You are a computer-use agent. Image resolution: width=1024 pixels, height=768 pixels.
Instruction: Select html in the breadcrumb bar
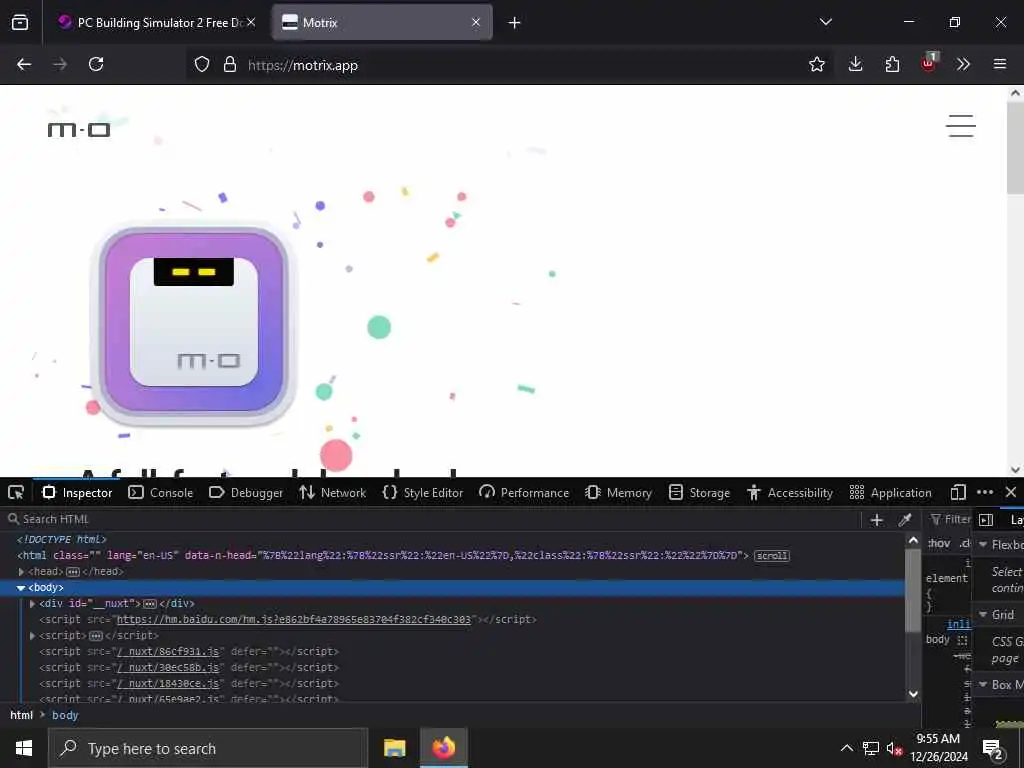point(22,715)
